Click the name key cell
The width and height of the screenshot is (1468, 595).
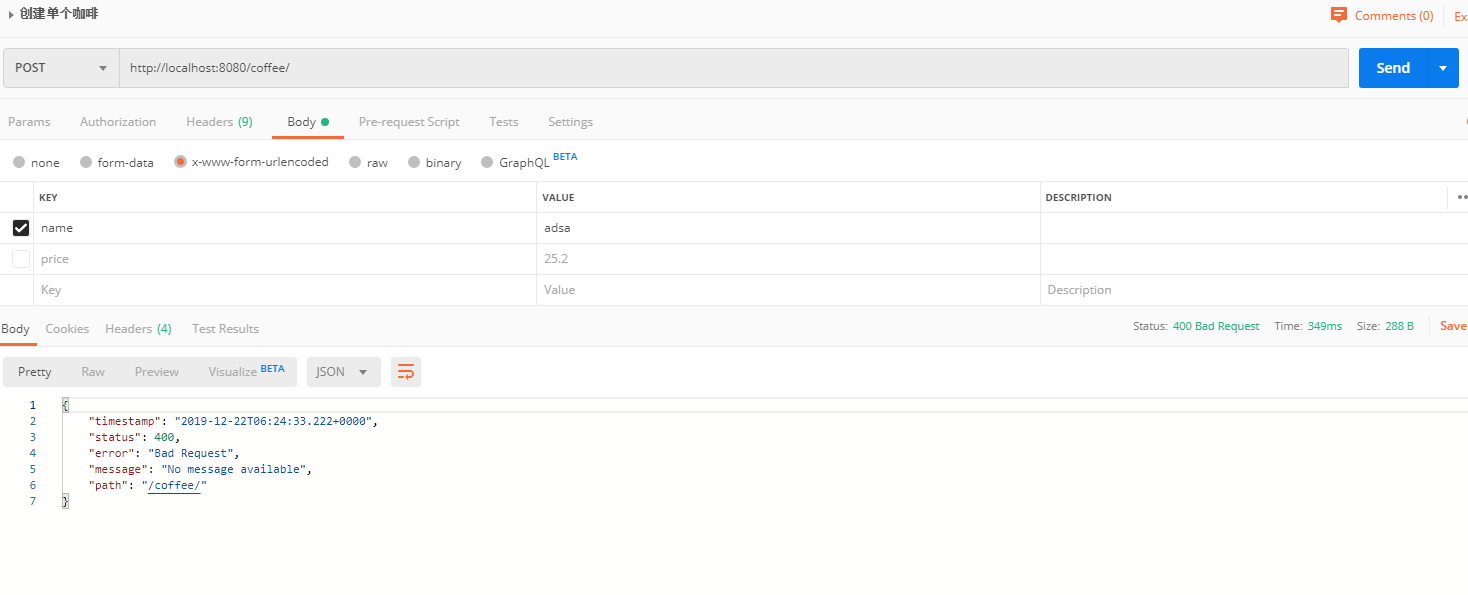click(285, 228)
